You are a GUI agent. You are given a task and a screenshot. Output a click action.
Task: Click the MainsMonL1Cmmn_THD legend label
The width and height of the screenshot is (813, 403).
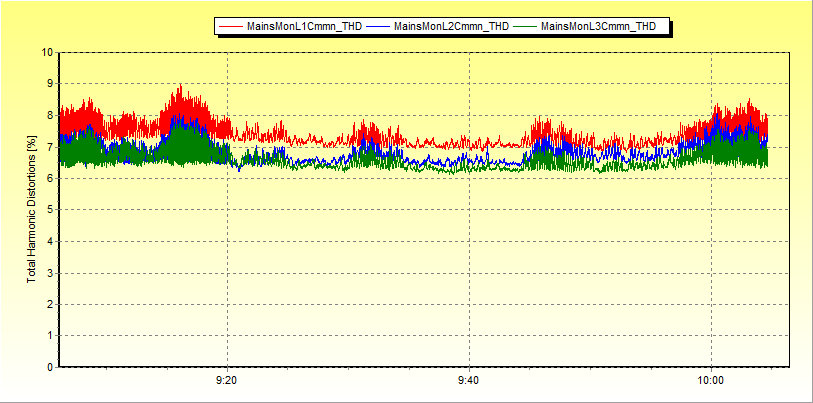304,26
